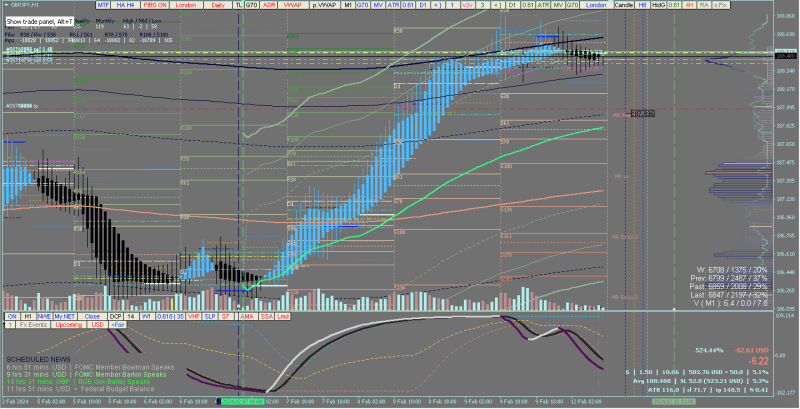Viewport: 800px width, 409px height.
Task: Click the blue 0.61 button
Action: click(408, 5)
